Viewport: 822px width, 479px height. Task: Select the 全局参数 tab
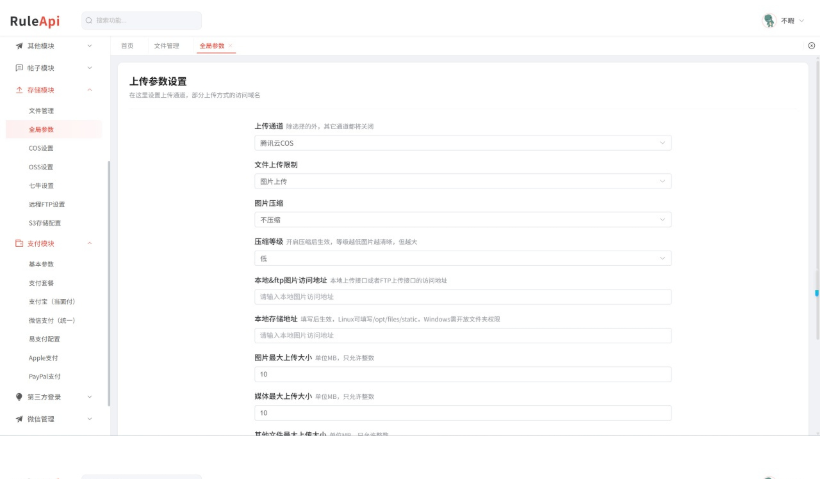tap(212, 46)
